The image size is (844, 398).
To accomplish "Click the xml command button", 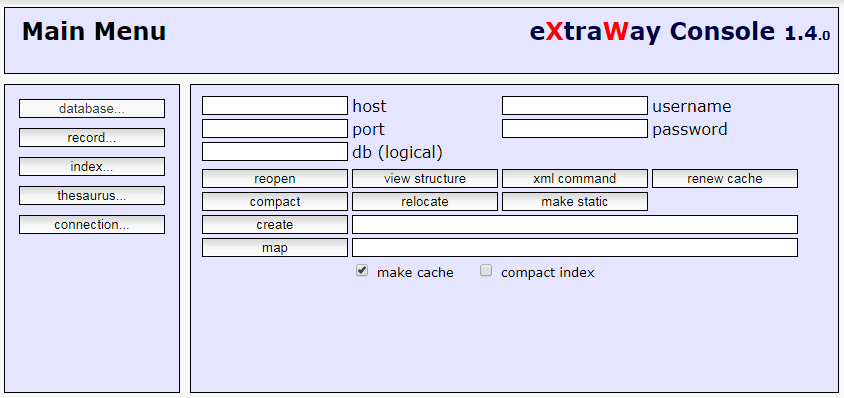I will pos(575,178).
